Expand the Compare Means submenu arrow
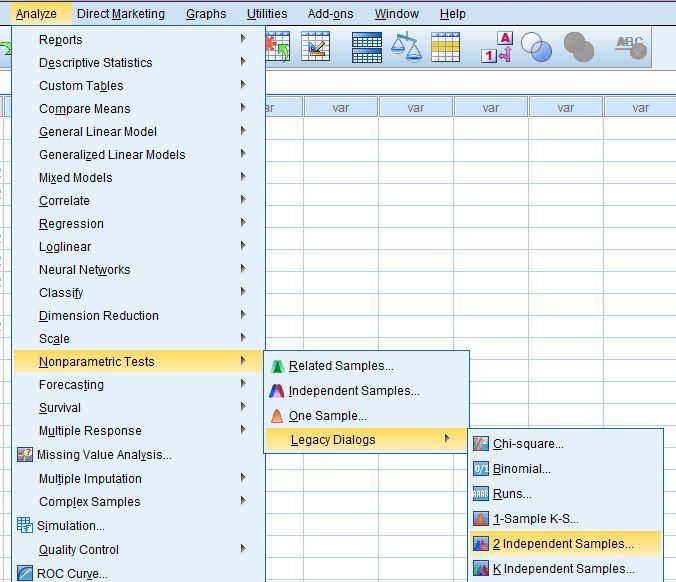 (243, 107)
